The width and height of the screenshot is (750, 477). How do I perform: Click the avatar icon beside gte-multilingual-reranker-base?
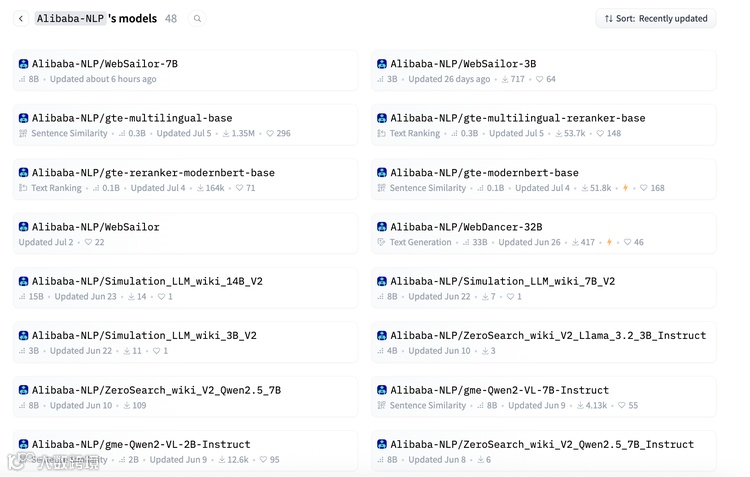point(381,118)
